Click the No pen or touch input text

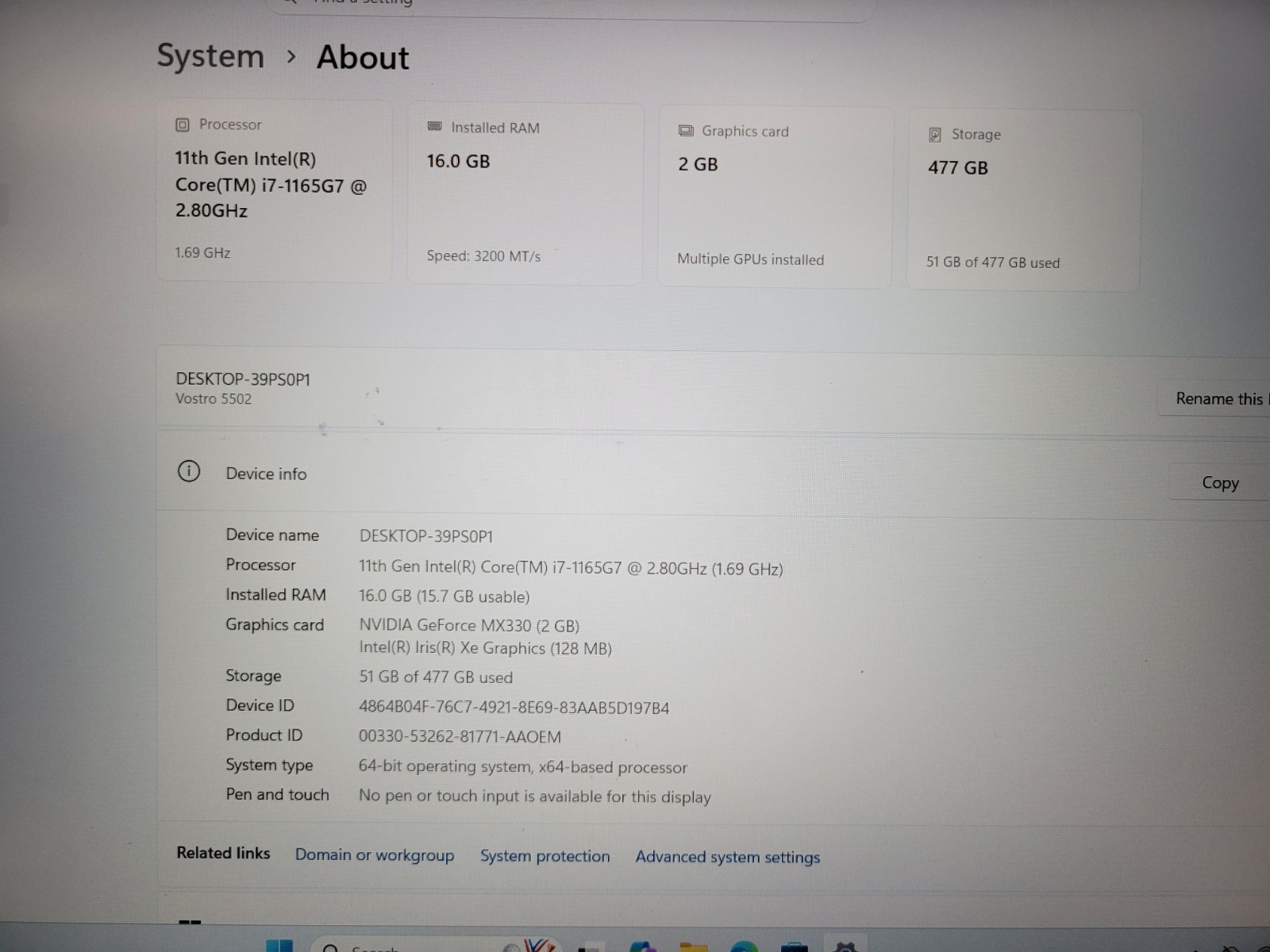[x=534, y=797]
